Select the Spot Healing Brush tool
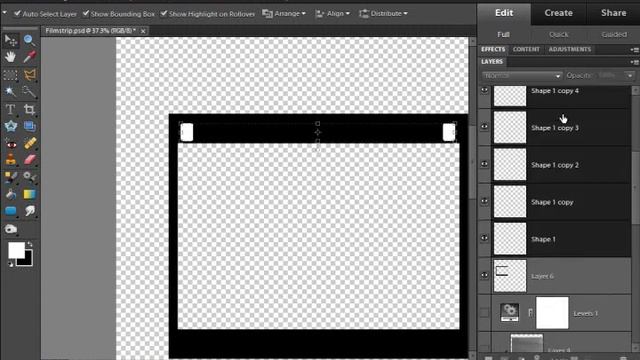Viewport: 640px width, 360px height. point(29,143)
